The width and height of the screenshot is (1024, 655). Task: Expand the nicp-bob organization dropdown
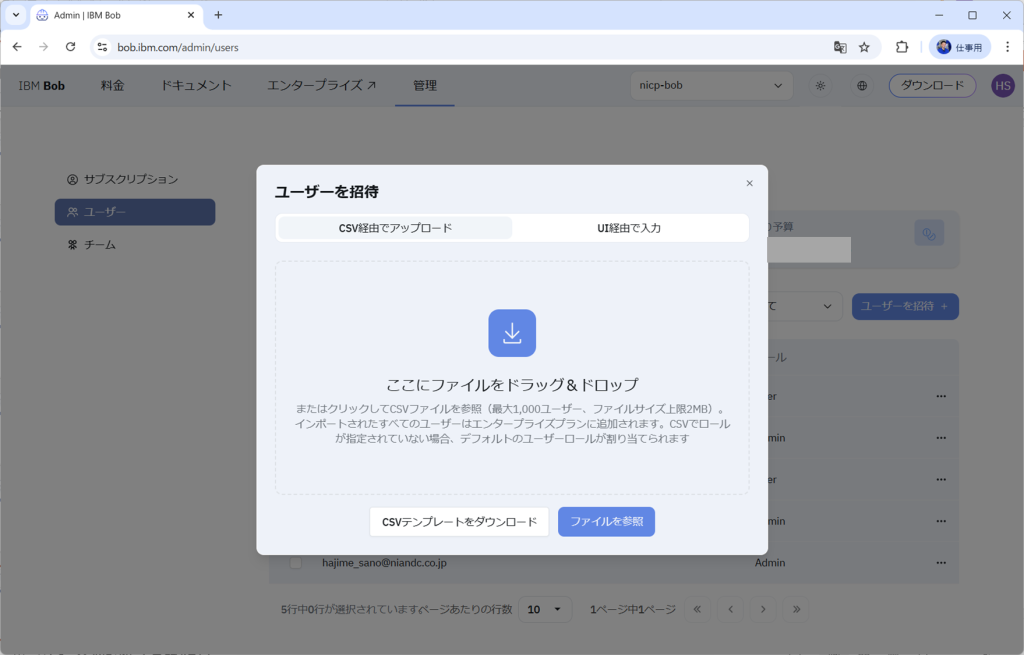pos(711,86)
